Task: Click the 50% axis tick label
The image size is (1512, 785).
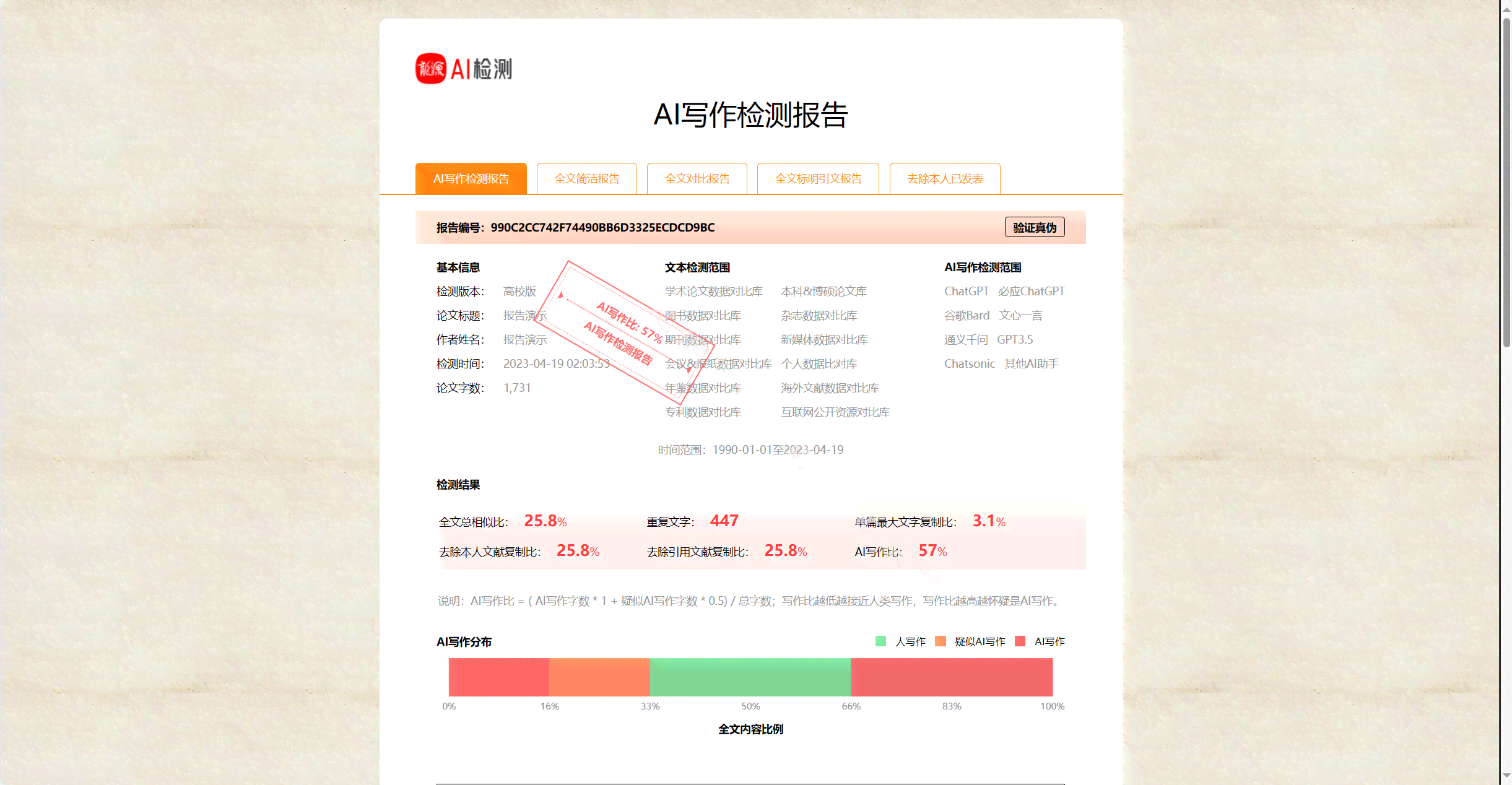Action: click(750, 706)
